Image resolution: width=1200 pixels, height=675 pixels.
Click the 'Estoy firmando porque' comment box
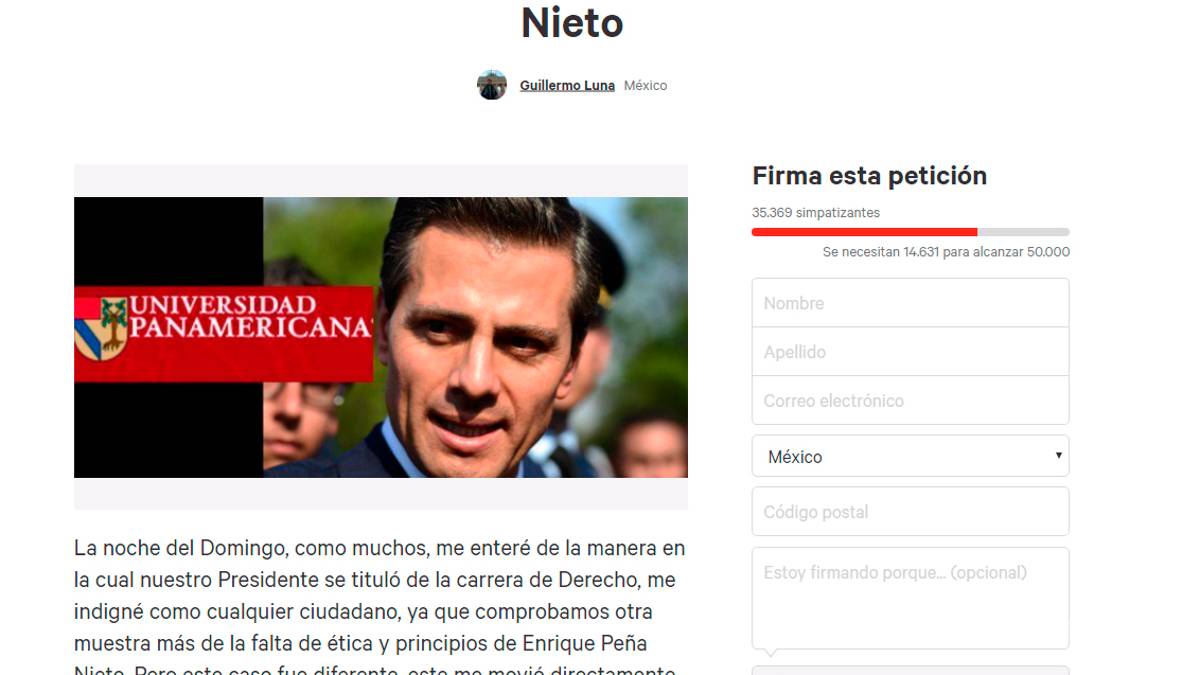tap(910, 598)
